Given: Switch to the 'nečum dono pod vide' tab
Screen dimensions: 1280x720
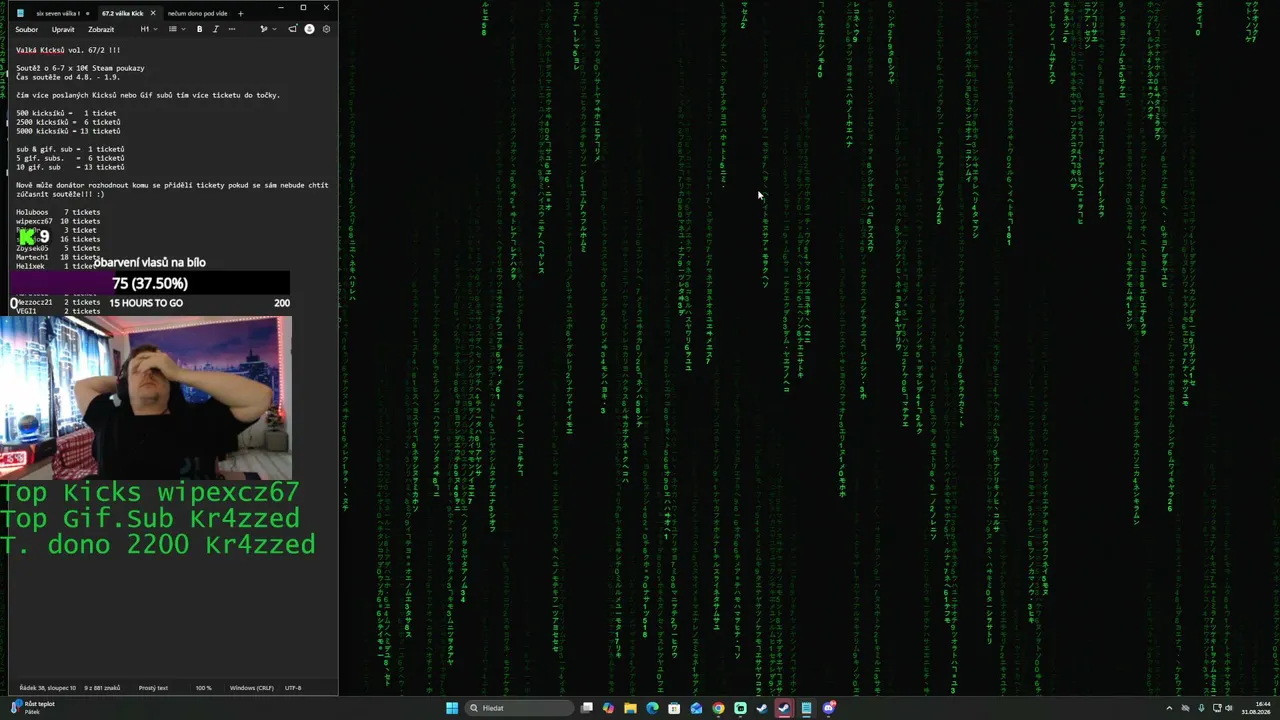Looking at the screenshot, I should tap(197, 13).
